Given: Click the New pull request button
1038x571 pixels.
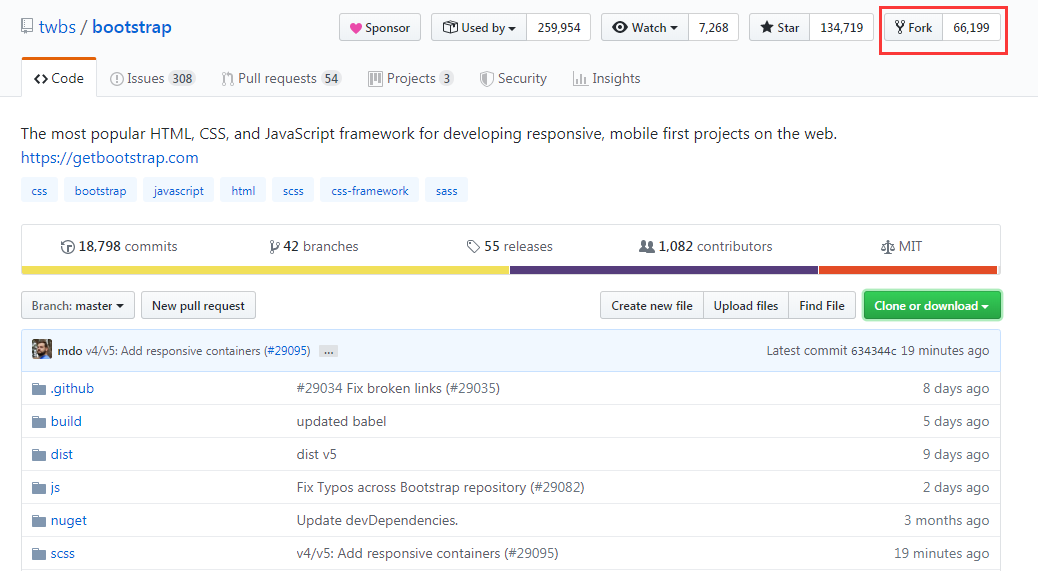Looking at the screenshot, I should point(199,306).
